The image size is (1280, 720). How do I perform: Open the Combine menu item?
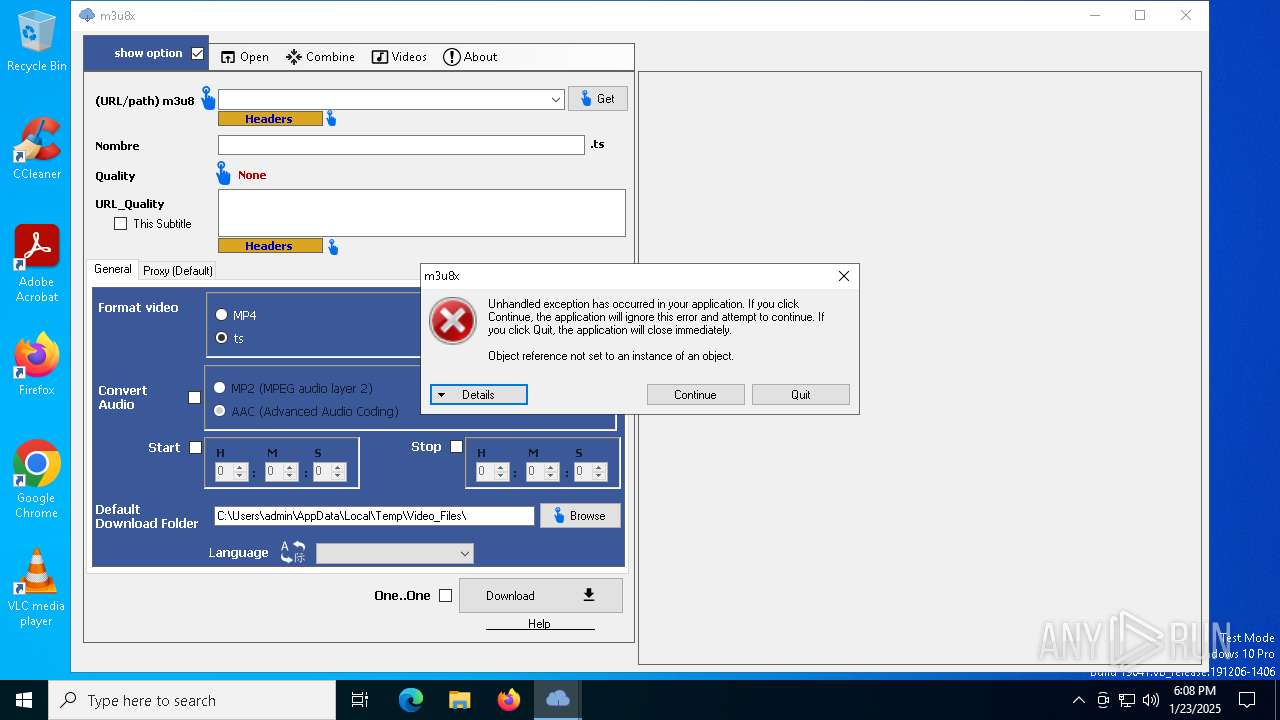pyautogui.click(x=320, y=57)
